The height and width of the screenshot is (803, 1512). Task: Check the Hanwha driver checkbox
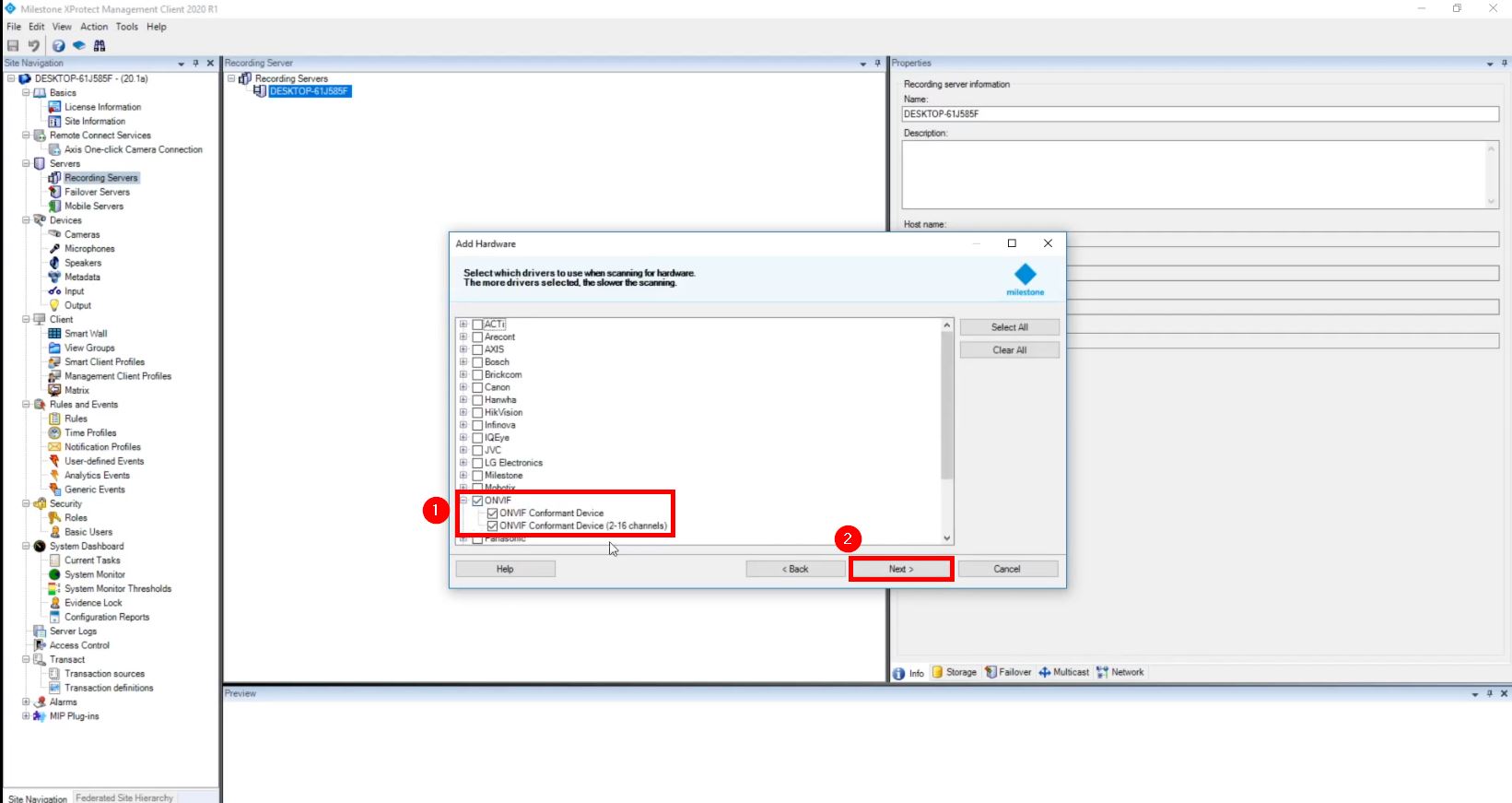(477, 400)
